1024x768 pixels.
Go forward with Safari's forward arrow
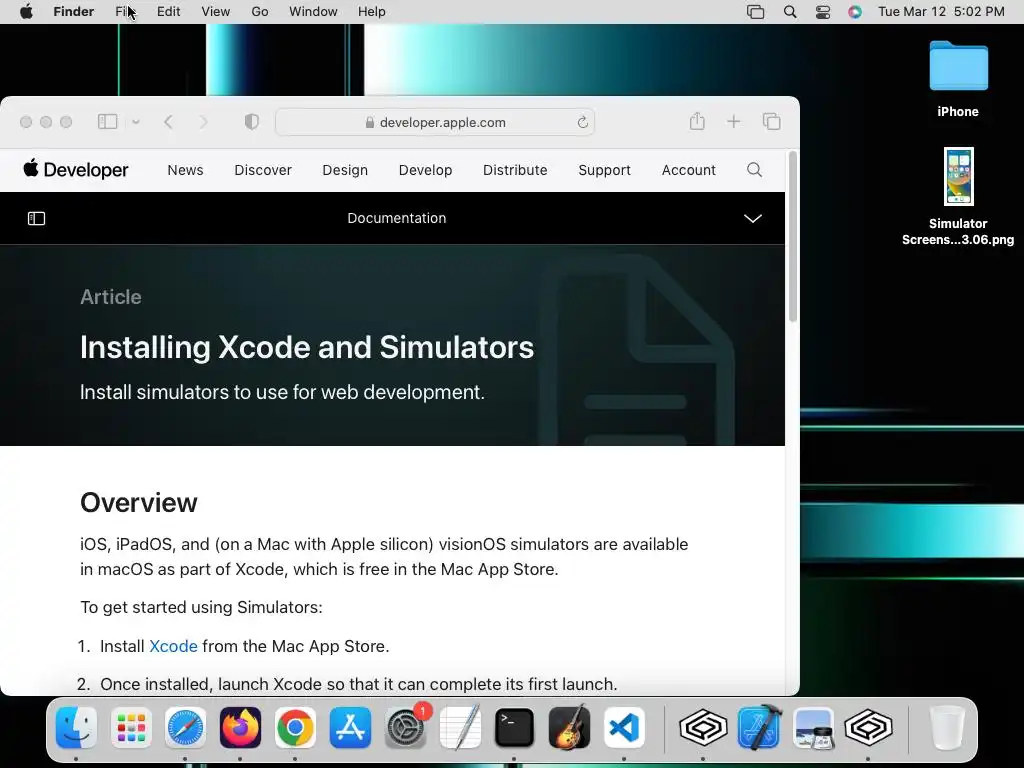click(x=203, y=121)
